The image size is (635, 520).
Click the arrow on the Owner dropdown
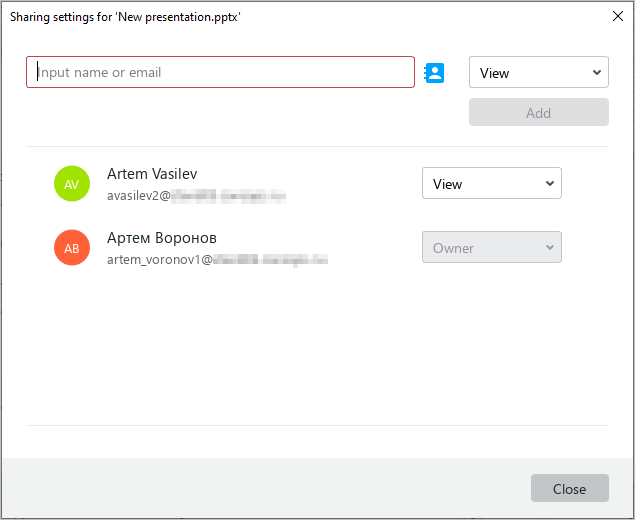click(549, 248)
